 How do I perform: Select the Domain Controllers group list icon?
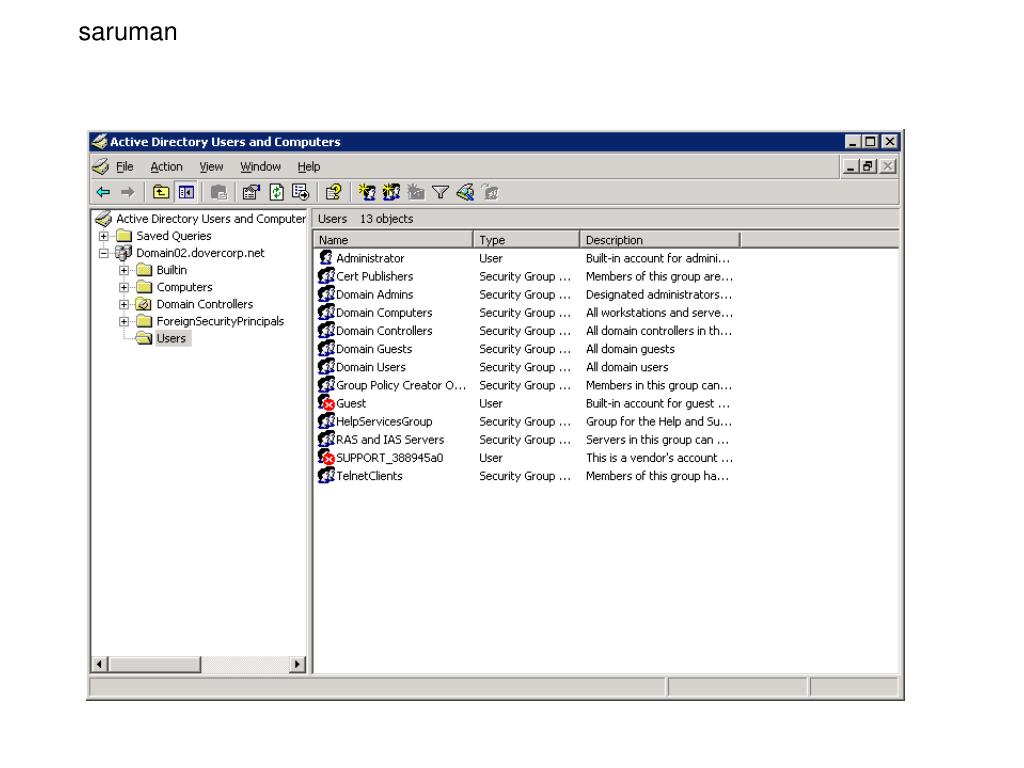point(326,330)
